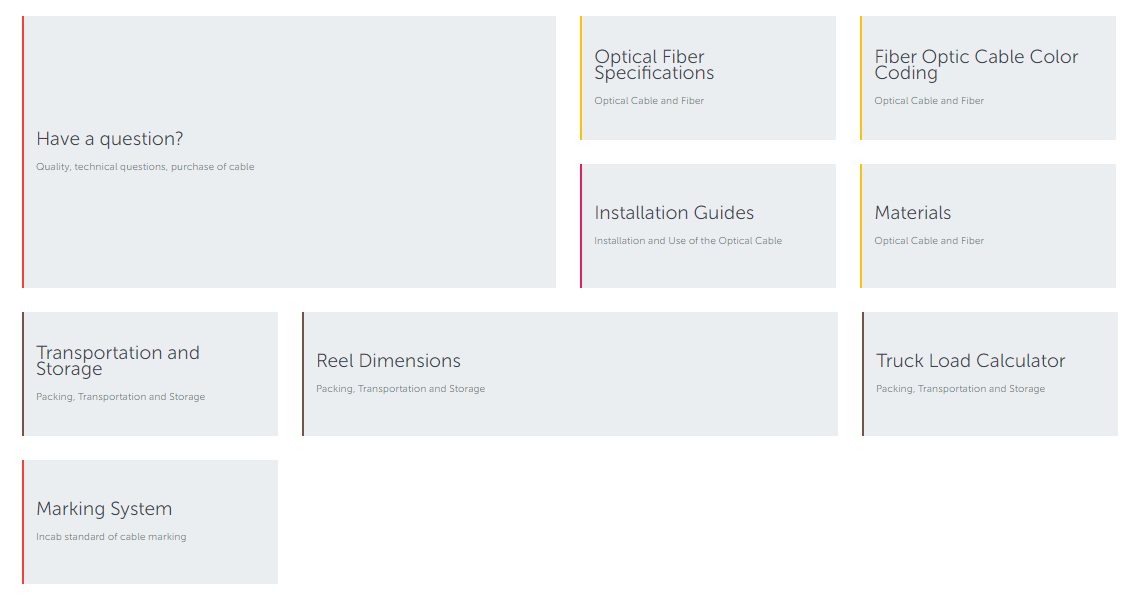This screenshot has height=600, width=1140.
Task: Click 'Packing, Transportation and Storage' under Transportation and Storage
Action: [x=120, y=397]
